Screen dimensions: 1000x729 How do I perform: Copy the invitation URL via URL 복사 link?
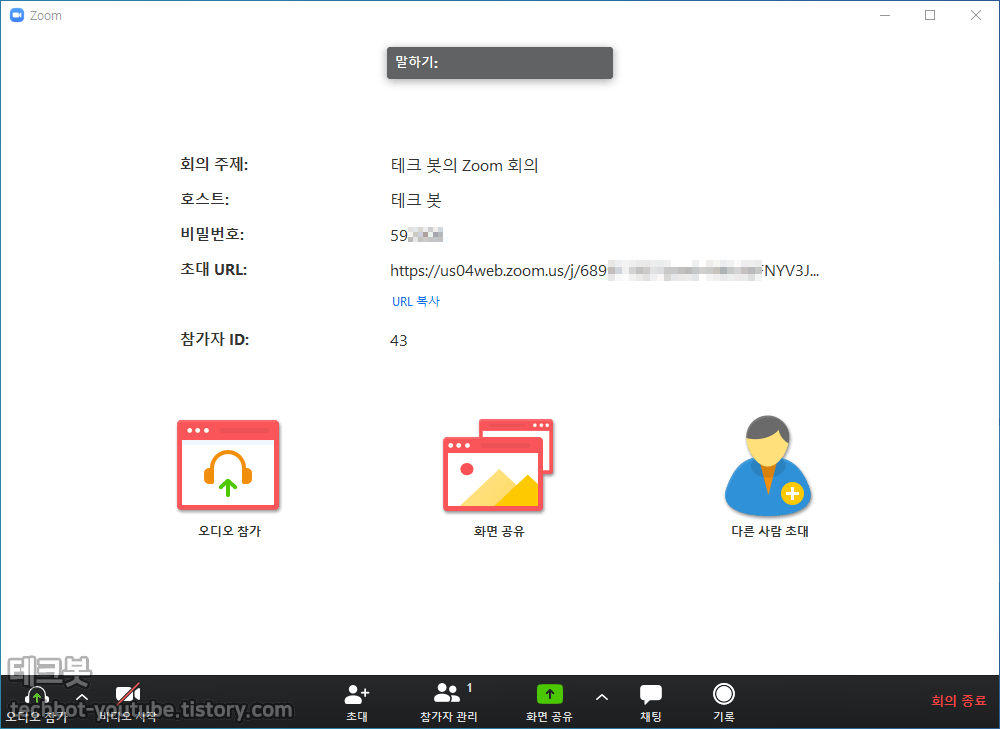coord(416,302)
